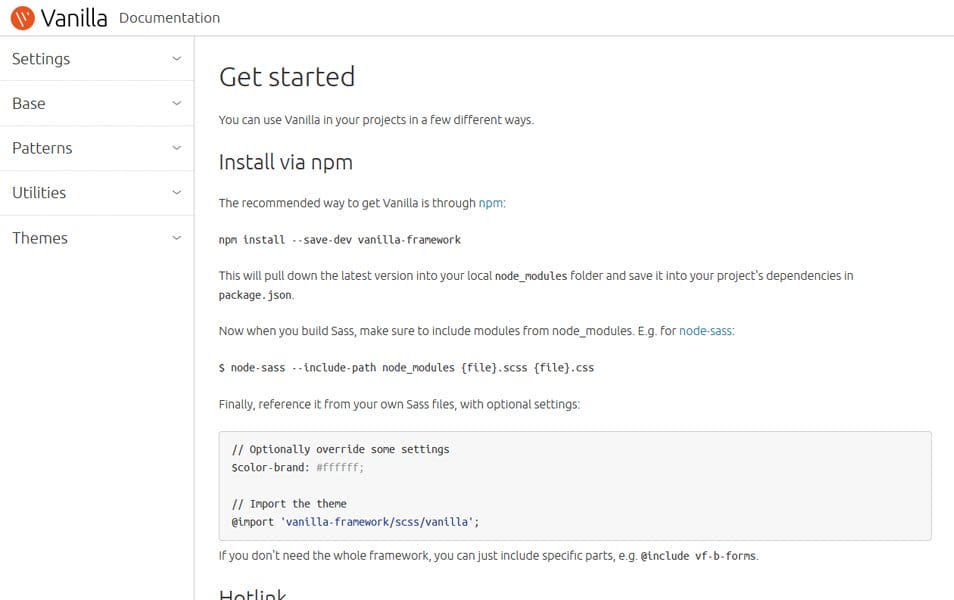Expand the Themes section chevron

[176, 238]
